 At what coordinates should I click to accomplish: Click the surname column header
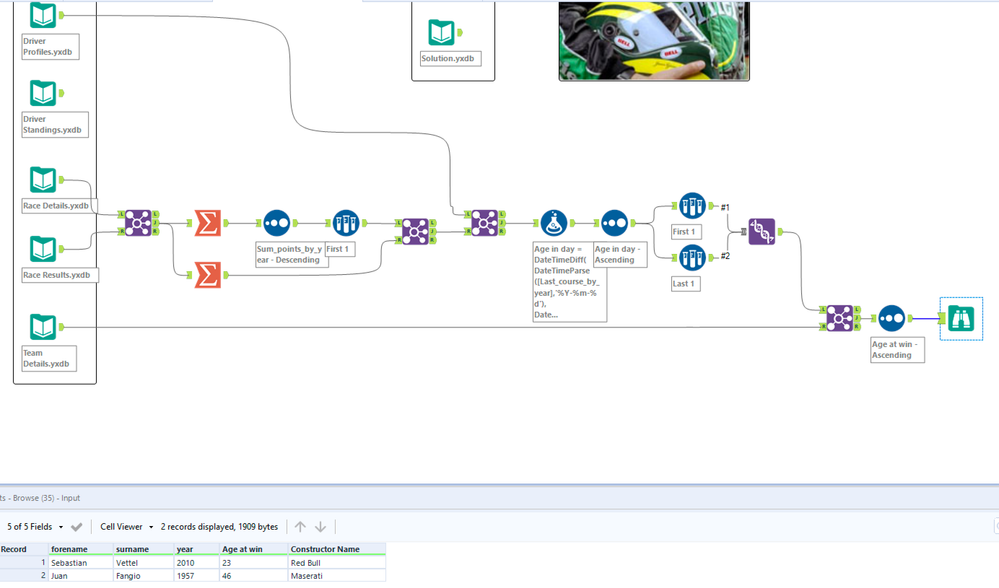pos(144,549)
